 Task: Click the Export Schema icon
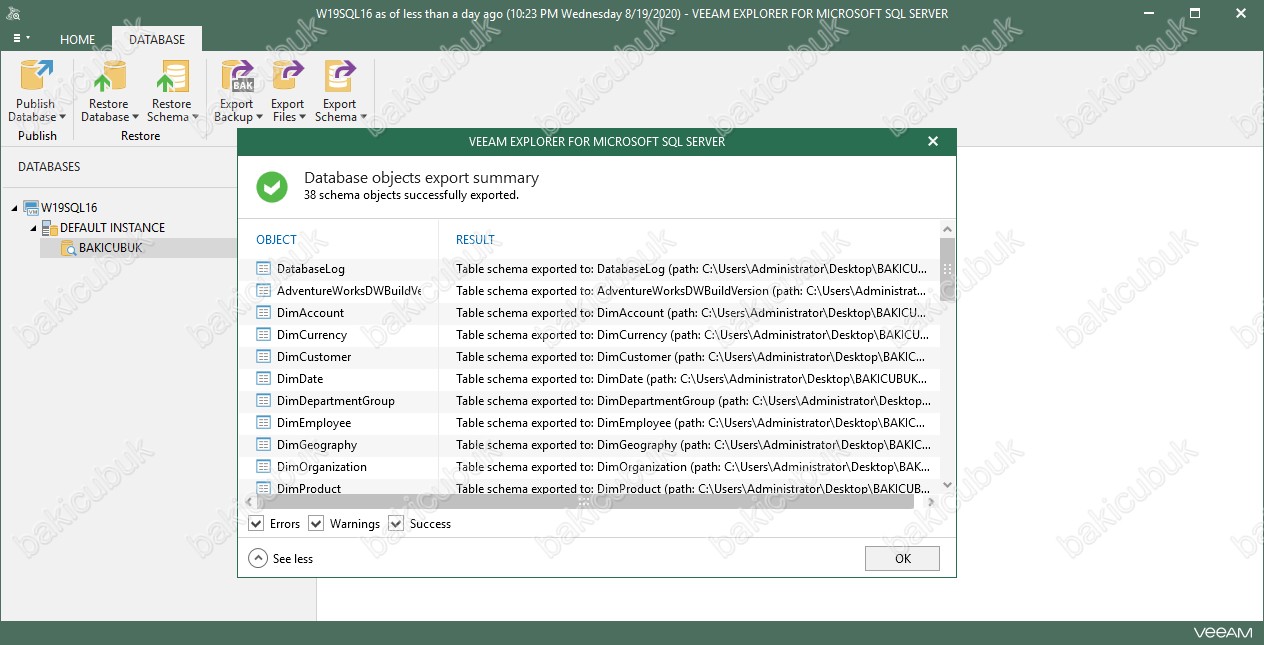pyautogui.click(x=339, y=76)
